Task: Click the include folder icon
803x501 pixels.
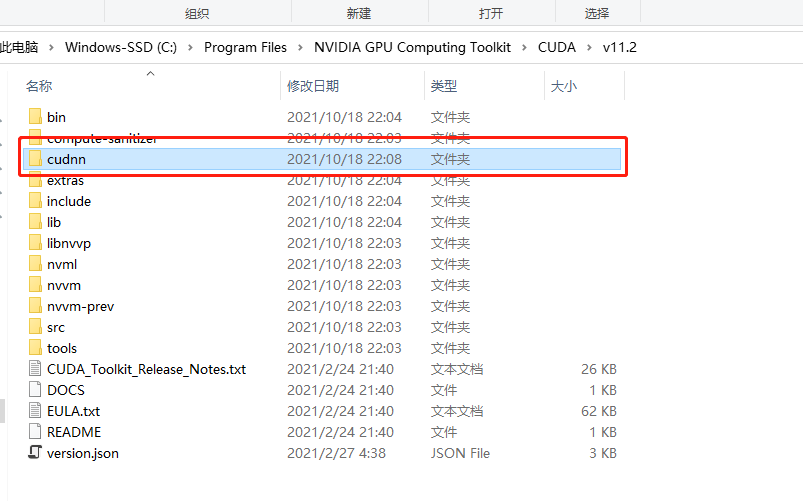Action: (35, 201)
